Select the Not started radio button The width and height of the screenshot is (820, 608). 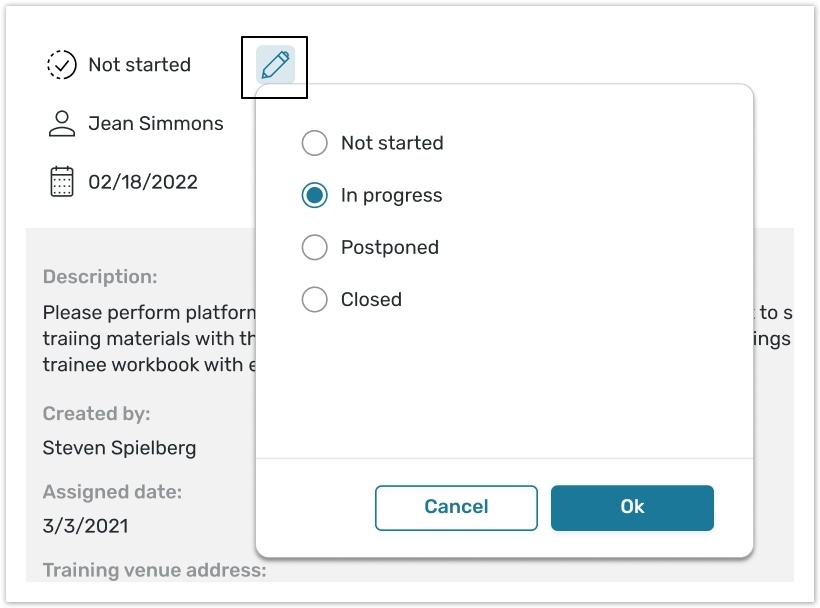pos(315,143)
